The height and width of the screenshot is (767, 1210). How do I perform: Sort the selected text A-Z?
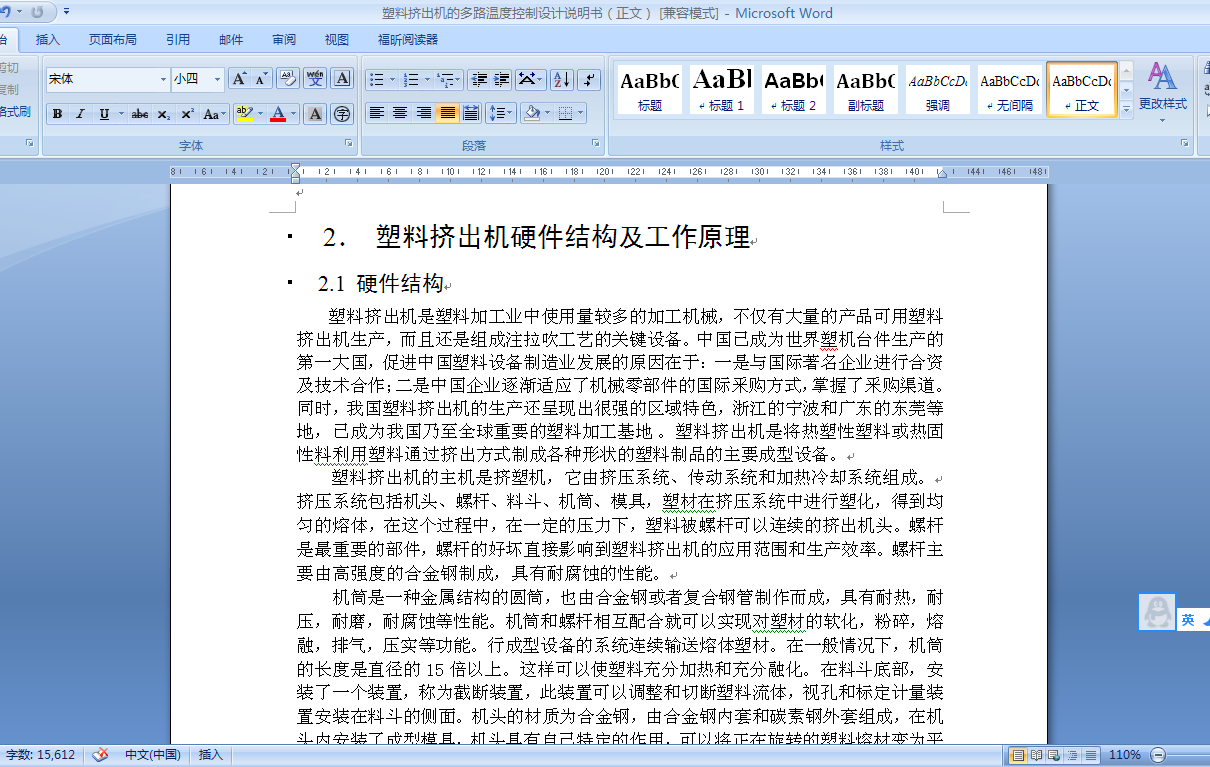(561, 79)
